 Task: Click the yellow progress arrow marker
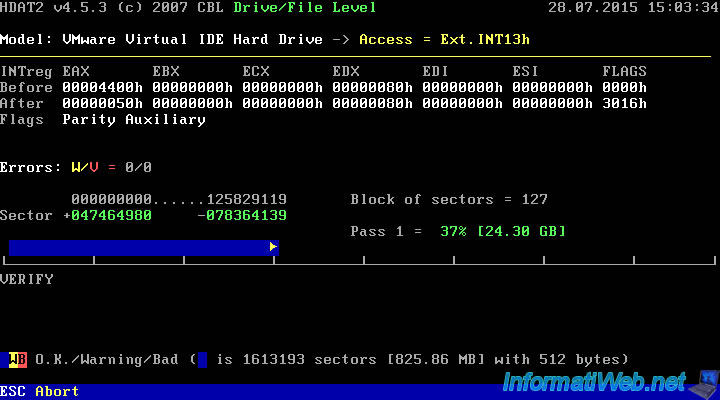(x=273, y=247)
